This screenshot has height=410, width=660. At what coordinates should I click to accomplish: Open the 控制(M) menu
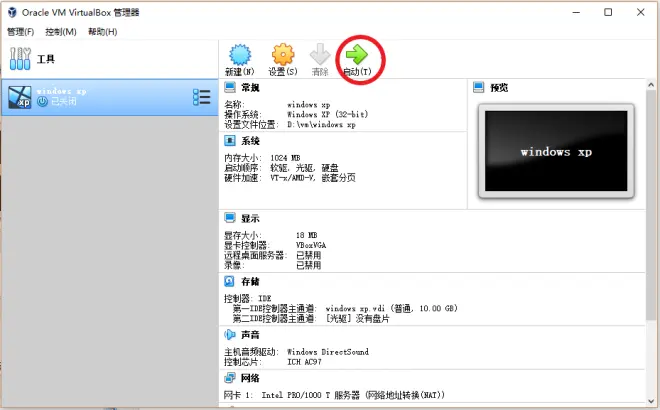tap(61, 32)
